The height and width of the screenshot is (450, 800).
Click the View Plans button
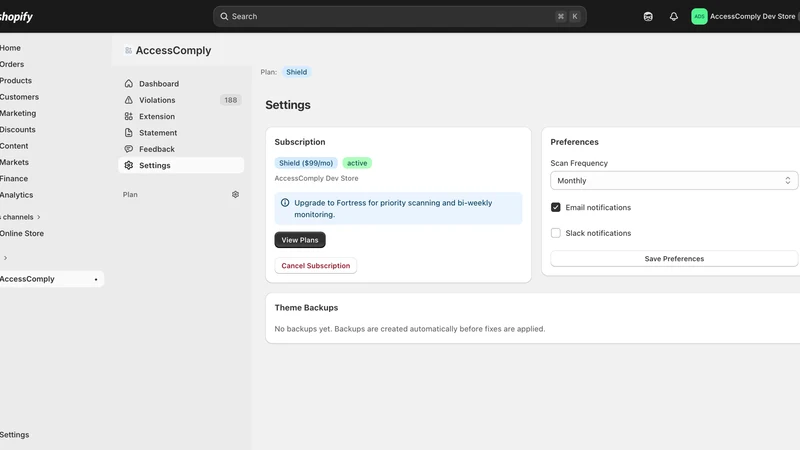click(x=300, y=240)
